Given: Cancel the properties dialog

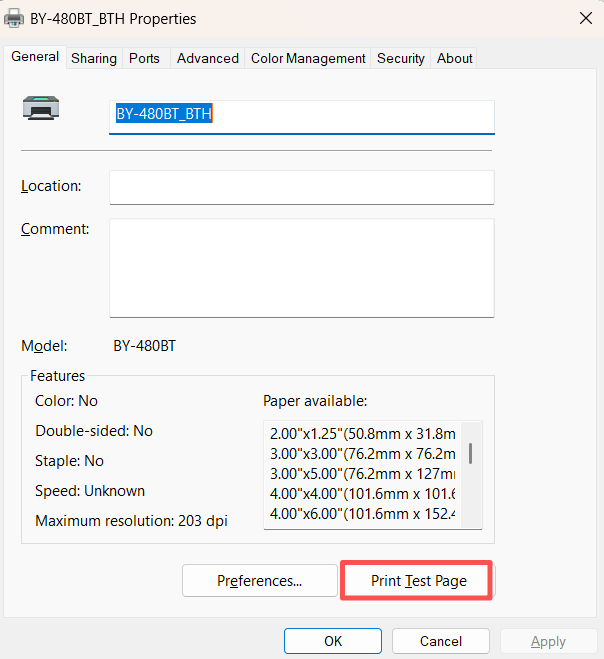Looking at the screenshot, I should point(441,641).
